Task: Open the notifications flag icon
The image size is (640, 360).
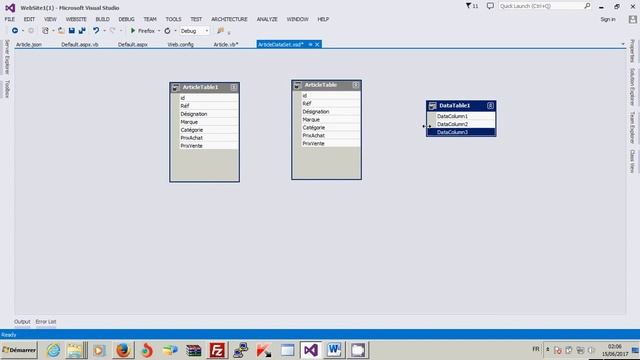Action: [x=469, y=6]
